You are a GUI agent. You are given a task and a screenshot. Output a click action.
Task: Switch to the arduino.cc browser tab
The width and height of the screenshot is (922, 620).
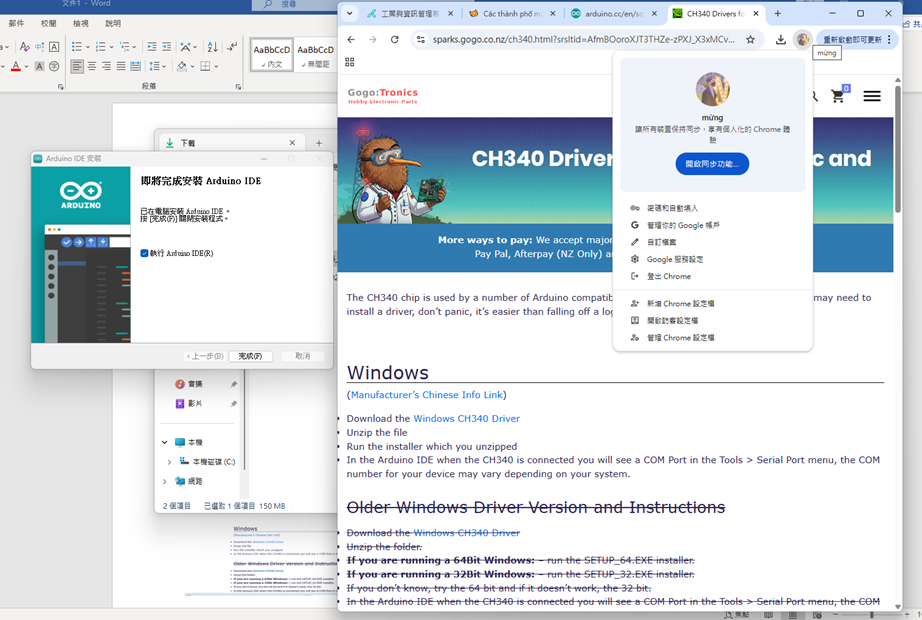pyautogui.click(x=610, y=14)
